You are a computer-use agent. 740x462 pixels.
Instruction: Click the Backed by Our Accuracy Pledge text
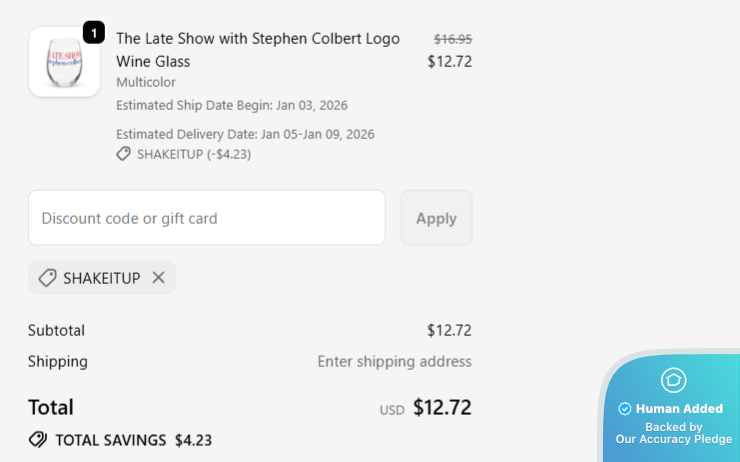click(x=673, y=433)
